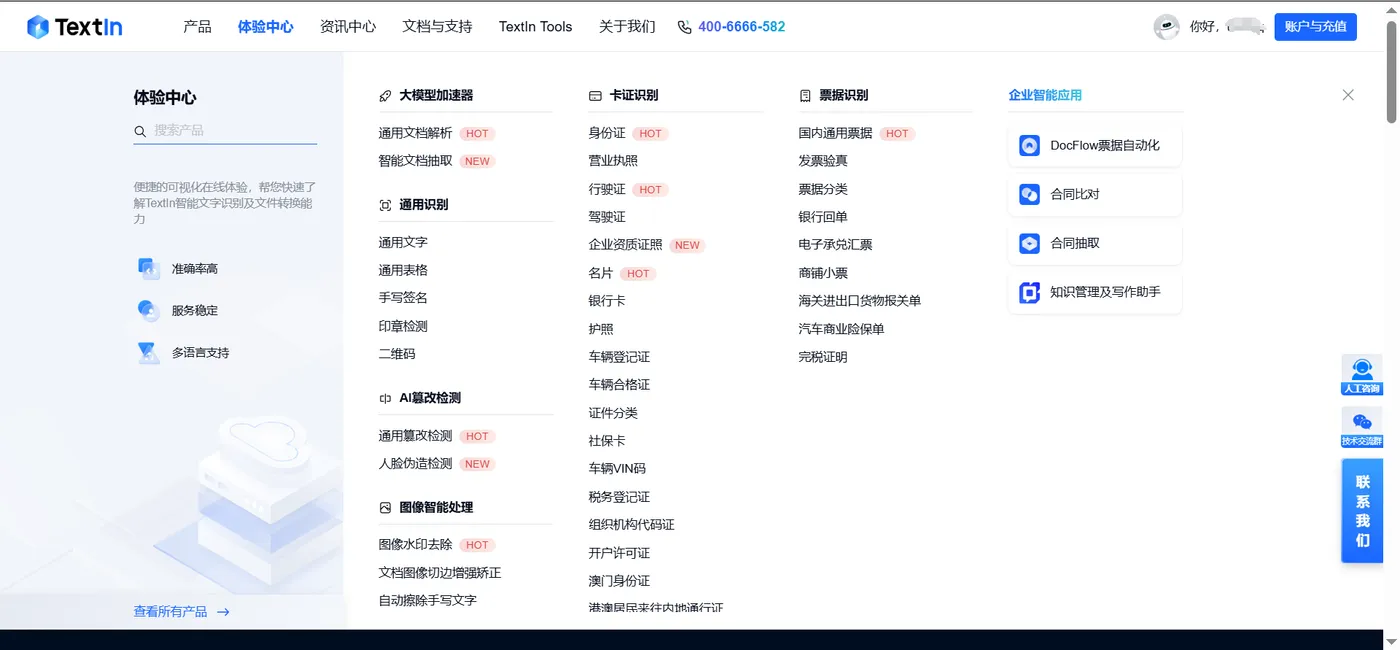Image resolution: width=1400 pixels, height=650 pixels.
Task: Open 通用文字 recognition
Action: click(403, 242)
